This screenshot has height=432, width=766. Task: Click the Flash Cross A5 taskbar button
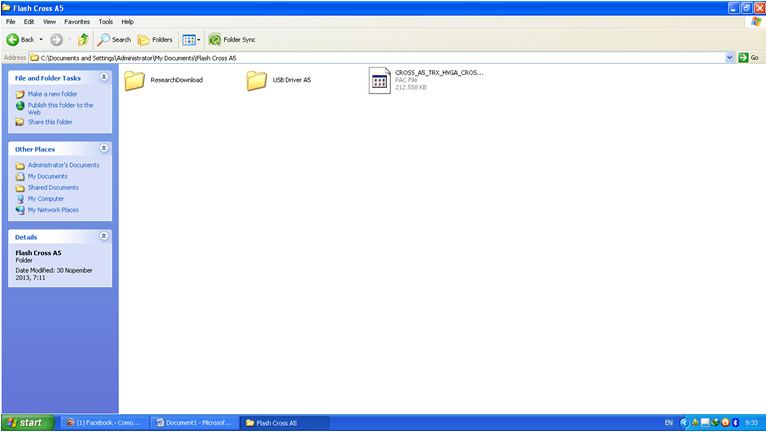(x=285, y=423)
